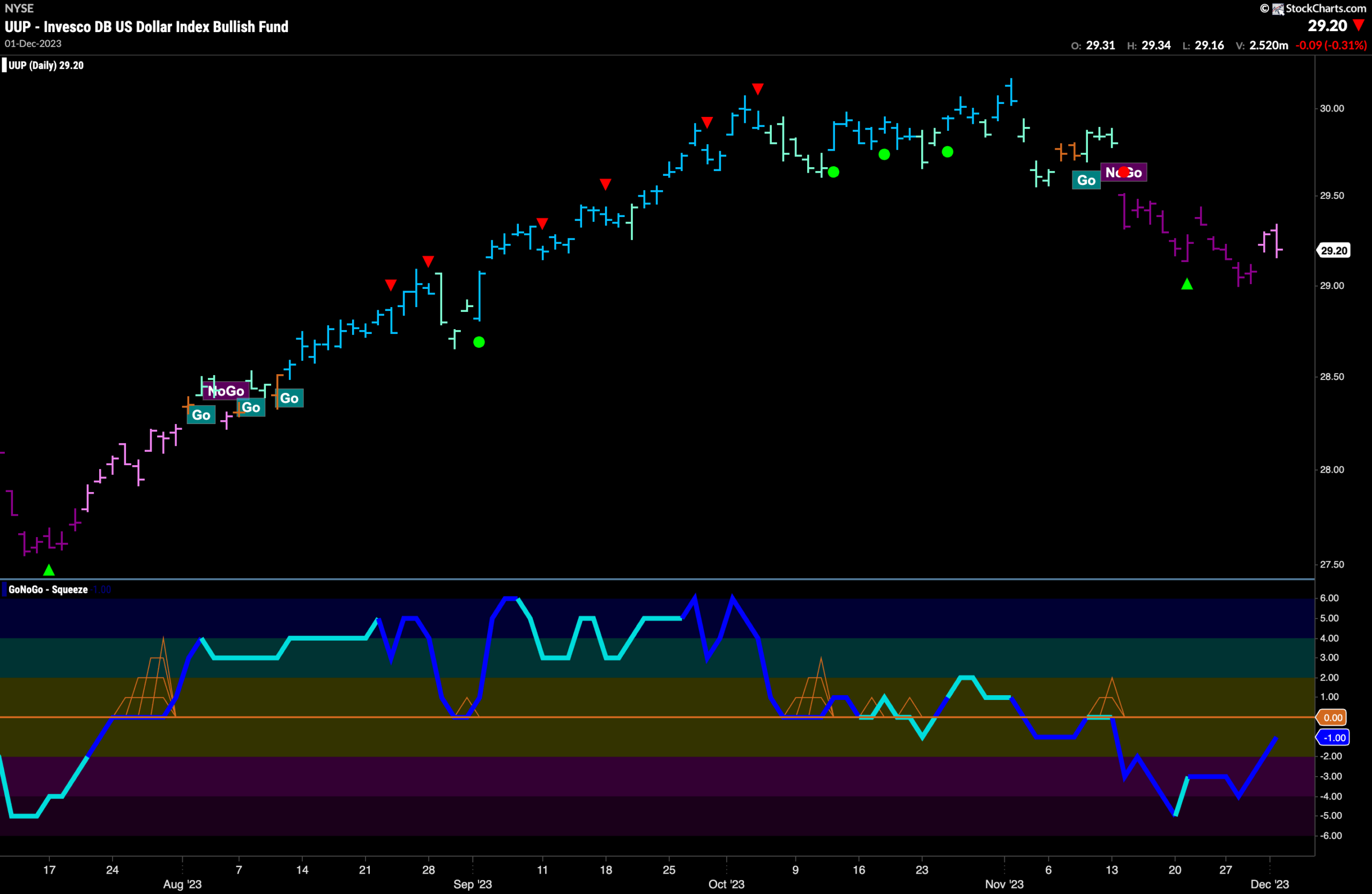The width and height of the screenshot is (1372, 894).
Task: Click the GoNoGo - Squeeze panel label
Action: click(x=48, y=589)
